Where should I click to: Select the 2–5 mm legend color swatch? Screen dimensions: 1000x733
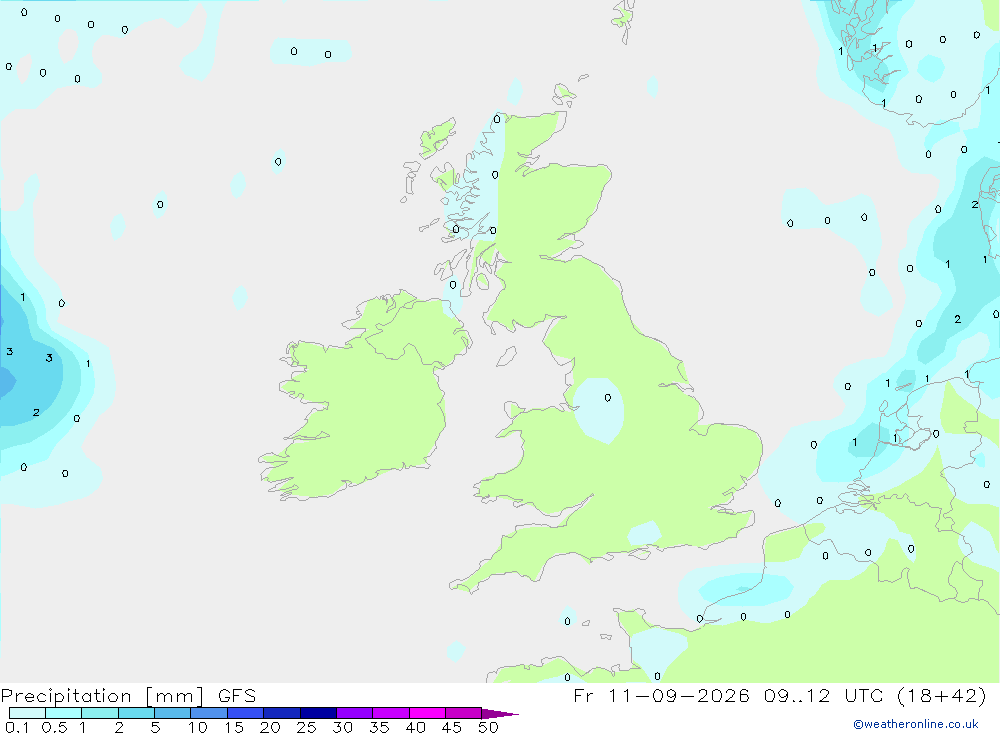tap(136, 713)
